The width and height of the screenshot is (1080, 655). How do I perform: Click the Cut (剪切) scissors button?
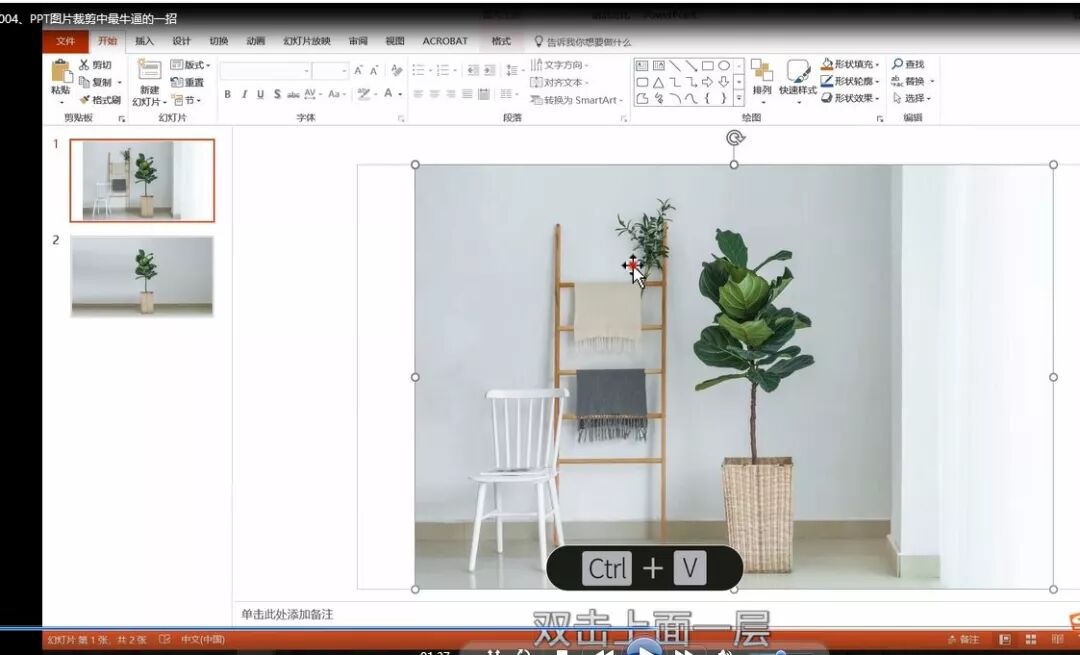(95, 65)
